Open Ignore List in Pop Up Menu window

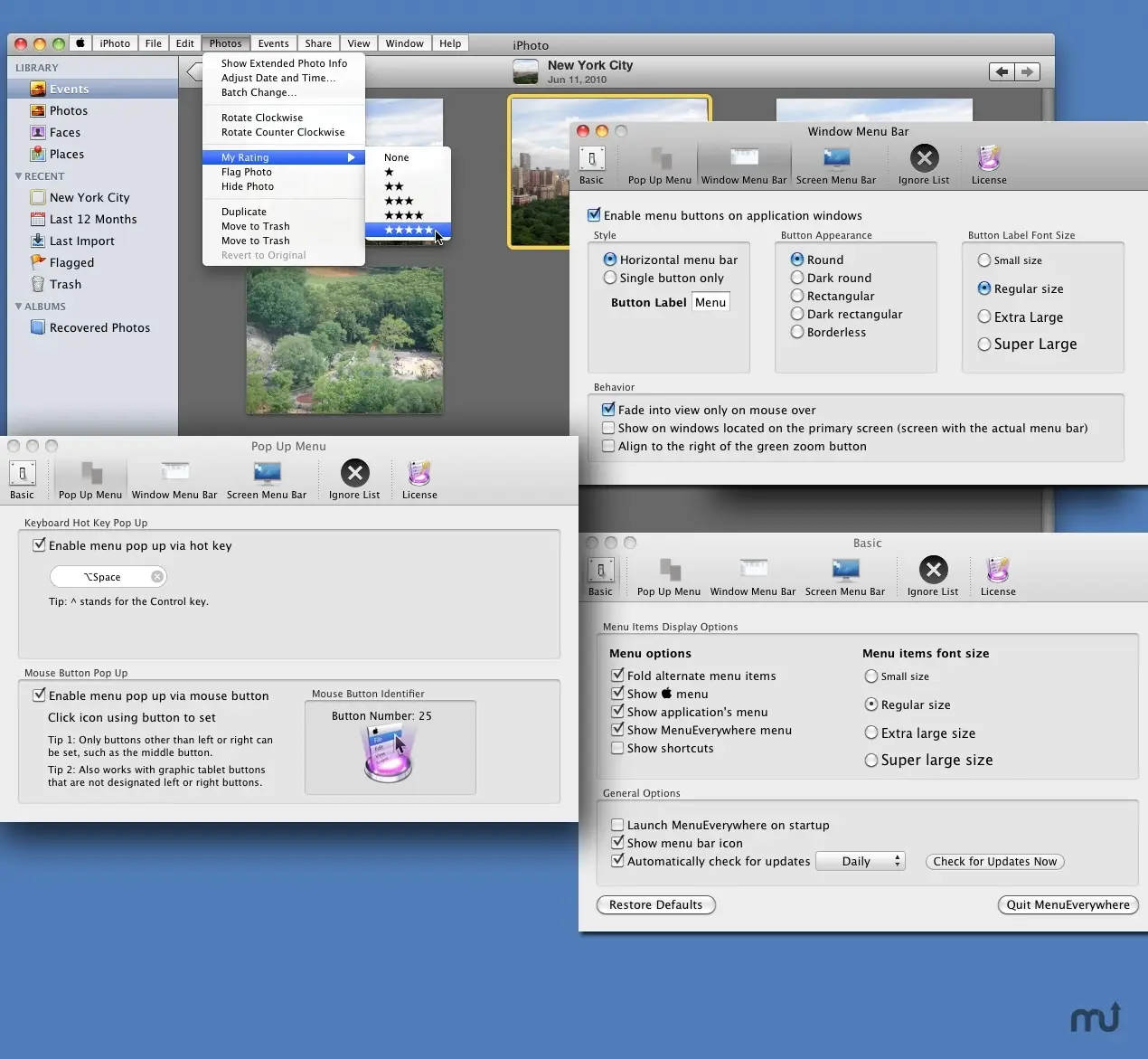click(x=354, y=480)
